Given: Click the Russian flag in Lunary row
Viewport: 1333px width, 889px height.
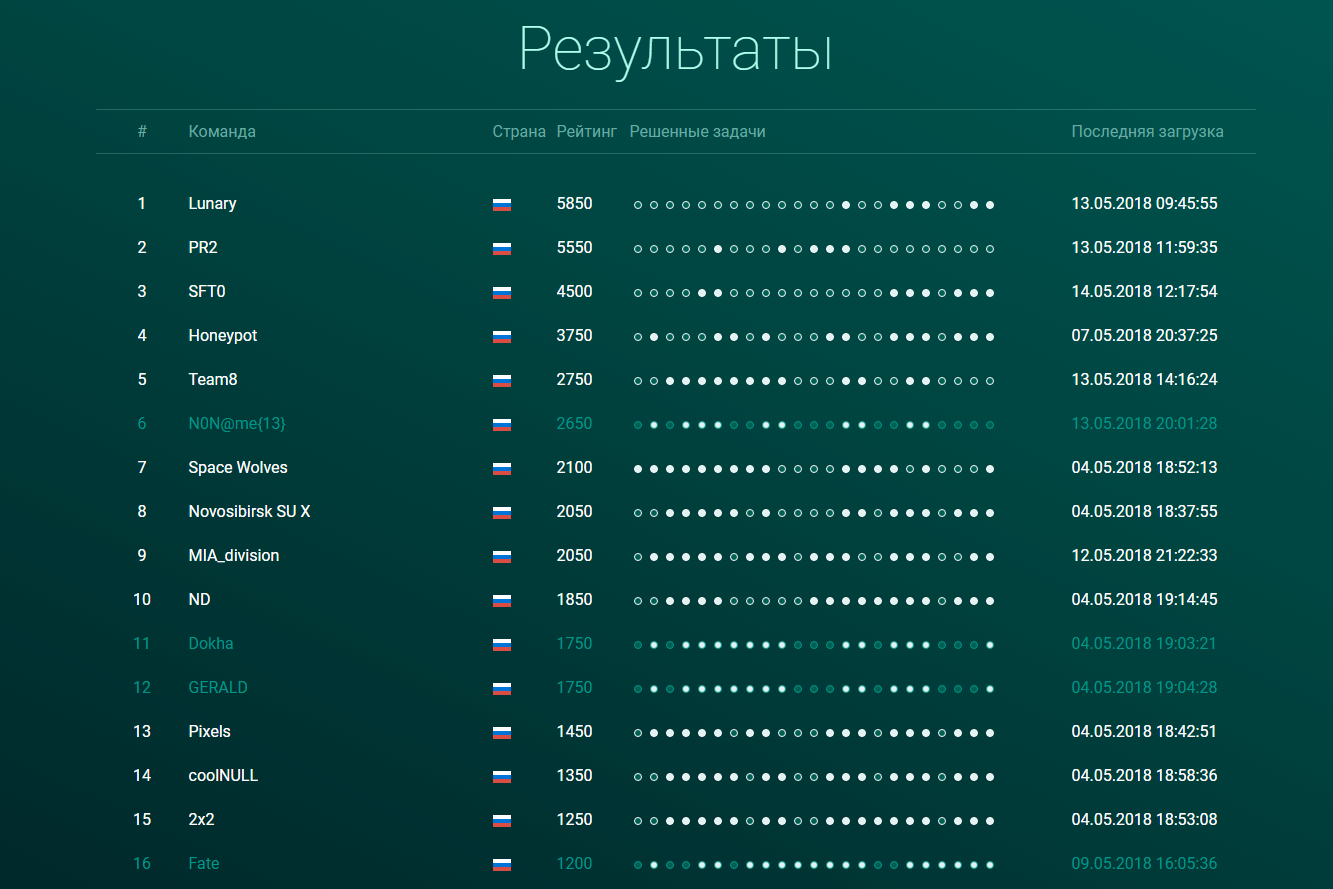Looking at the screenshot, I should click(502, 205).
